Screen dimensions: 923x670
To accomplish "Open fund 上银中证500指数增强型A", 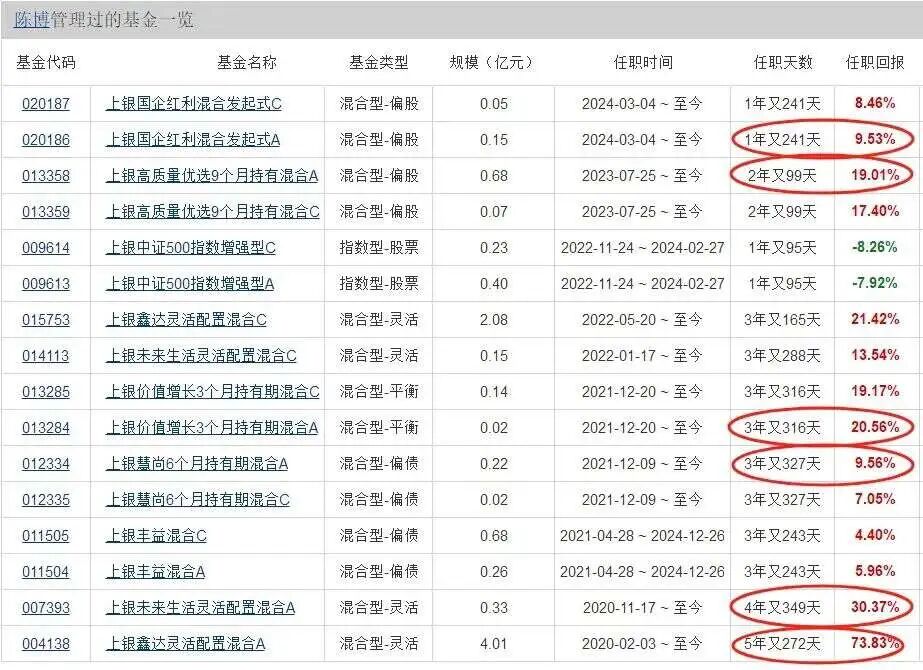I will (x=190, y=284).
